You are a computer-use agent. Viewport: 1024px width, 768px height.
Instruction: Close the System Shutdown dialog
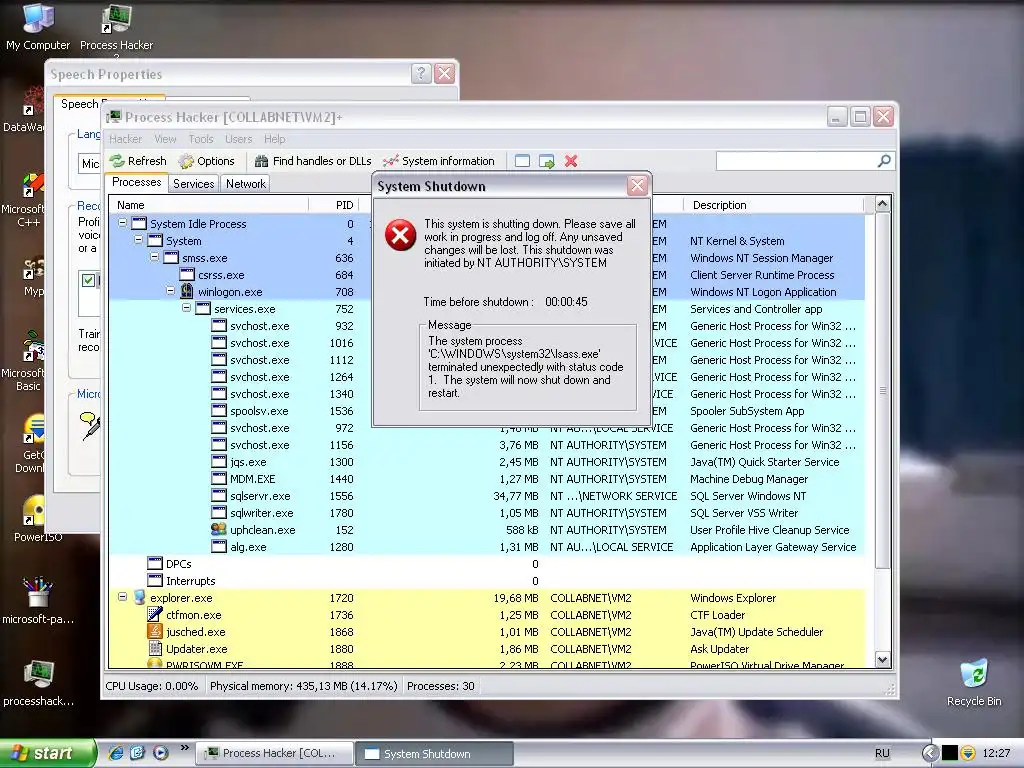pos(637,186)
